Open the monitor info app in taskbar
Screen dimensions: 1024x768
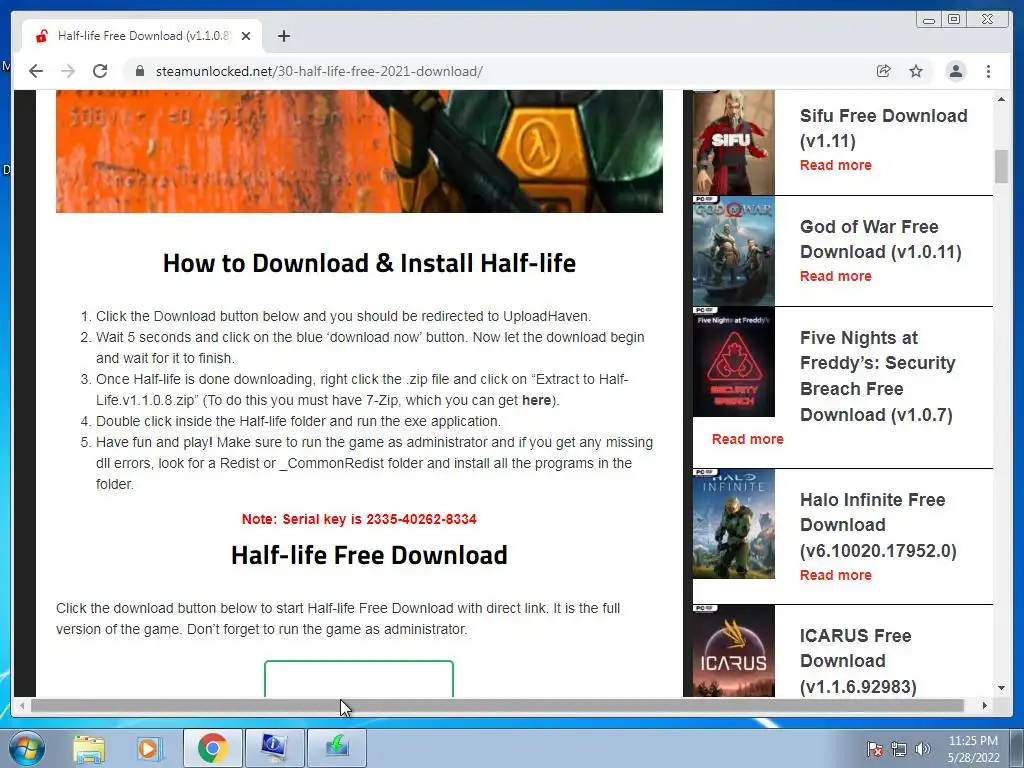(274, 748)
